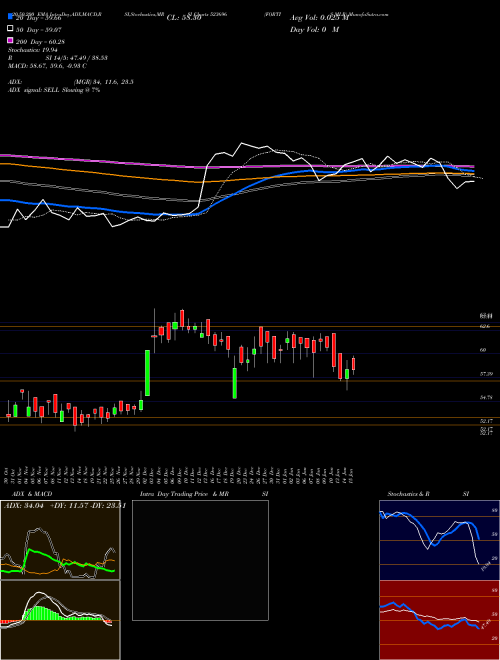
Task: Click the magenta 200 Day legend swatch
Action: coord(11,41)
